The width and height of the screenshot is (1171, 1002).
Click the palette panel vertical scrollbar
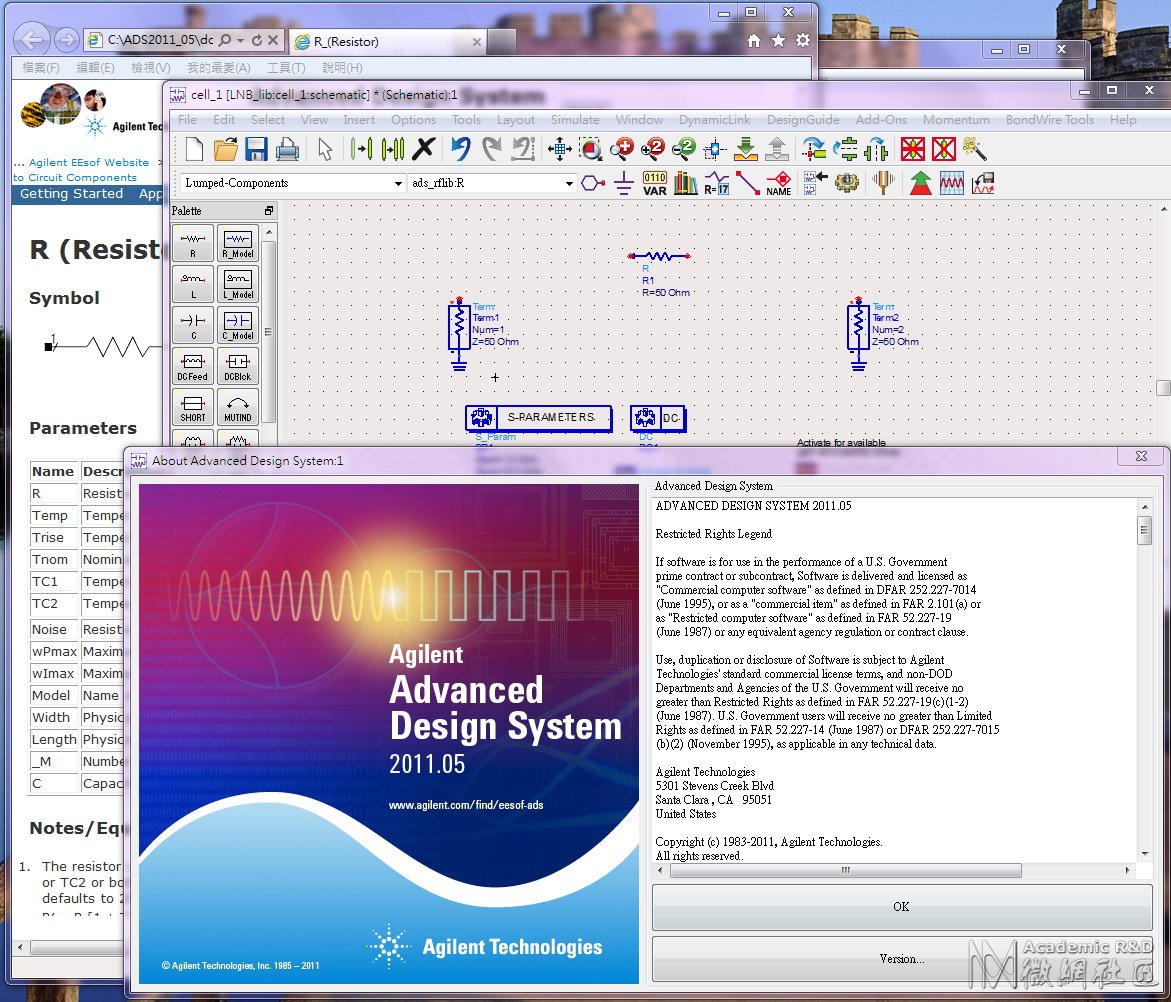coord(269,331)
